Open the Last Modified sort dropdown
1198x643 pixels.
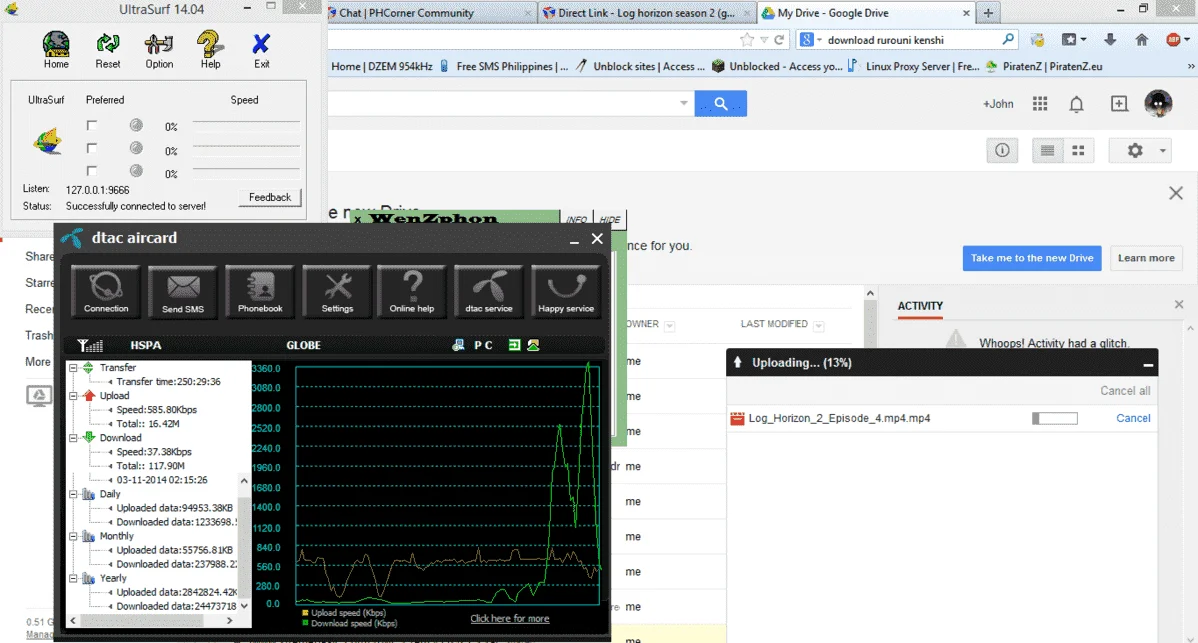pyautogui.click(x=818, y=326)
